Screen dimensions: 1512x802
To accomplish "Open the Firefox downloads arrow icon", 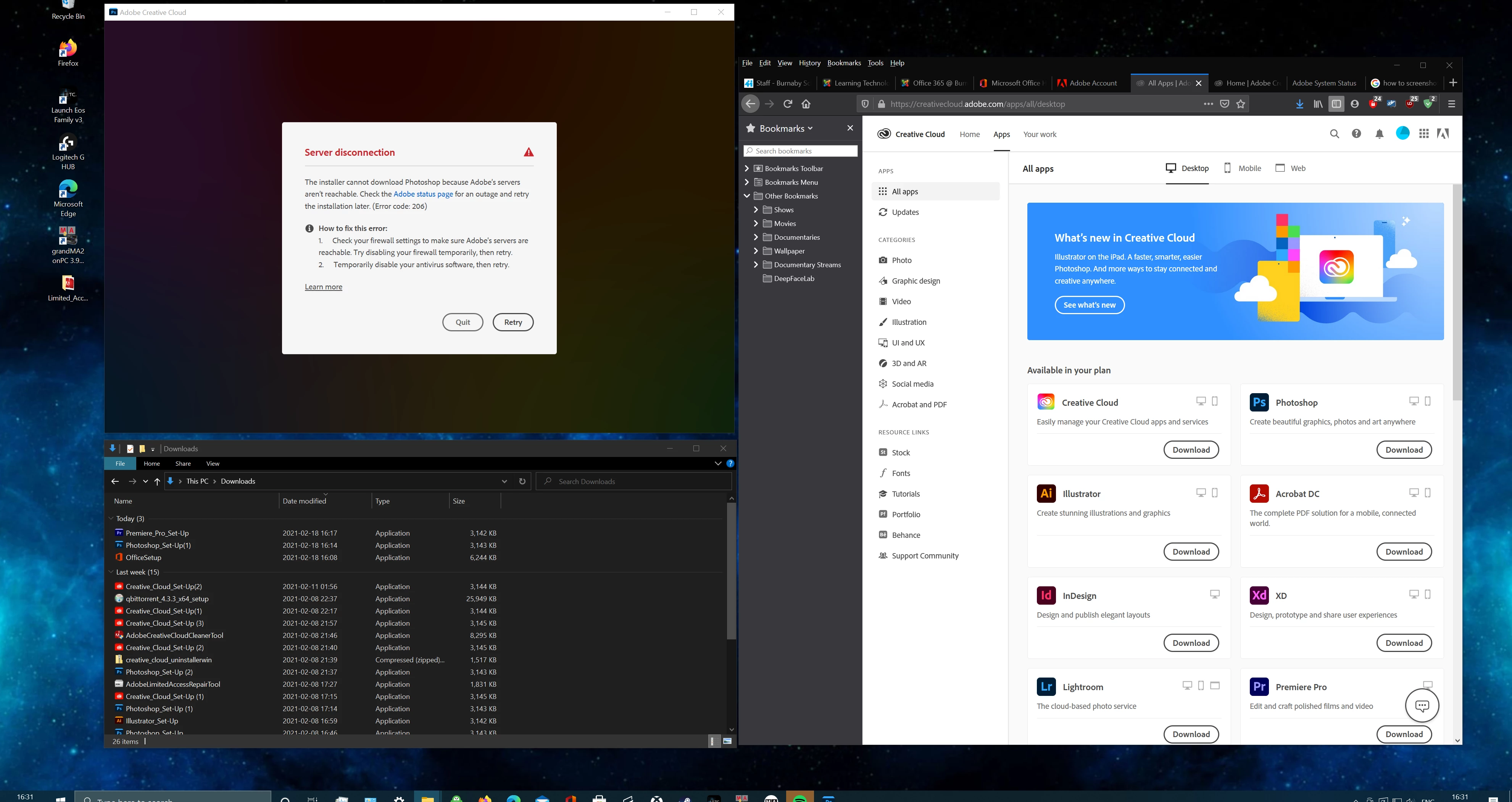I will [x=1299, y=104].
